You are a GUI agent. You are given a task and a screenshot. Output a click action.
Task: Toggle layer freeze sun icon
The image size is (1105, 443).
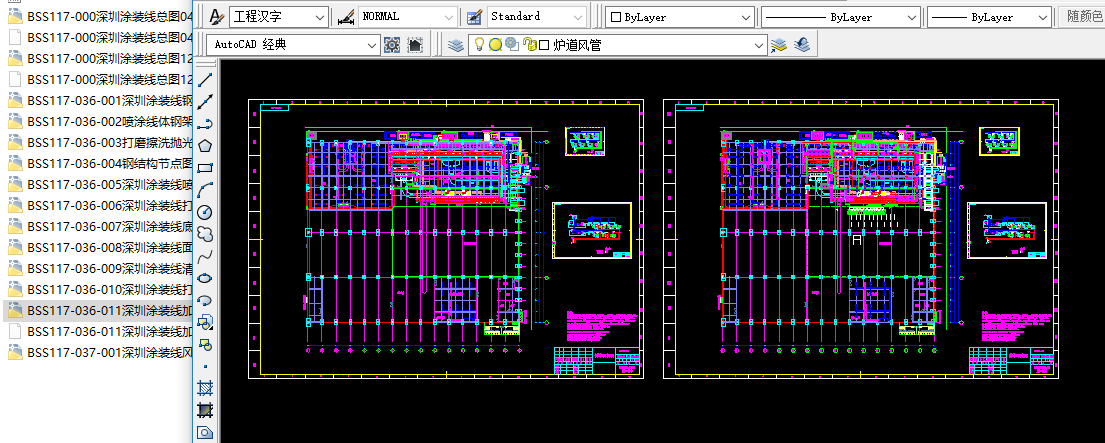[495, 45]
